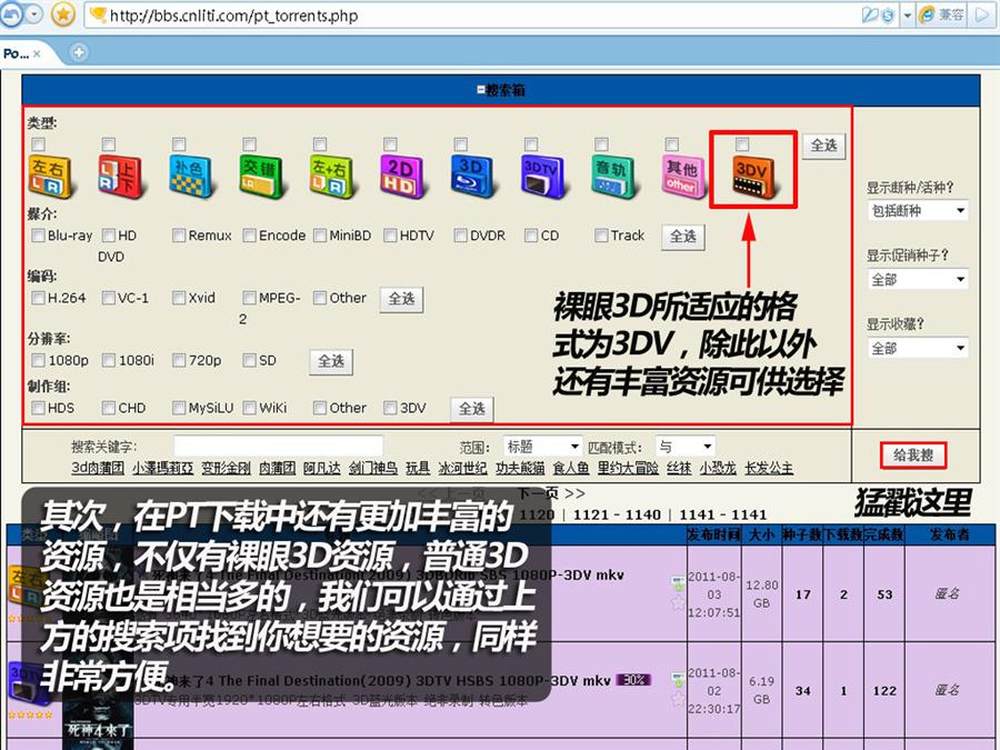Viewport: 1000px width, 750px height.
Task: Enable the Remux media checkbox
Action: pyautogui.click(x=179, y=235)
